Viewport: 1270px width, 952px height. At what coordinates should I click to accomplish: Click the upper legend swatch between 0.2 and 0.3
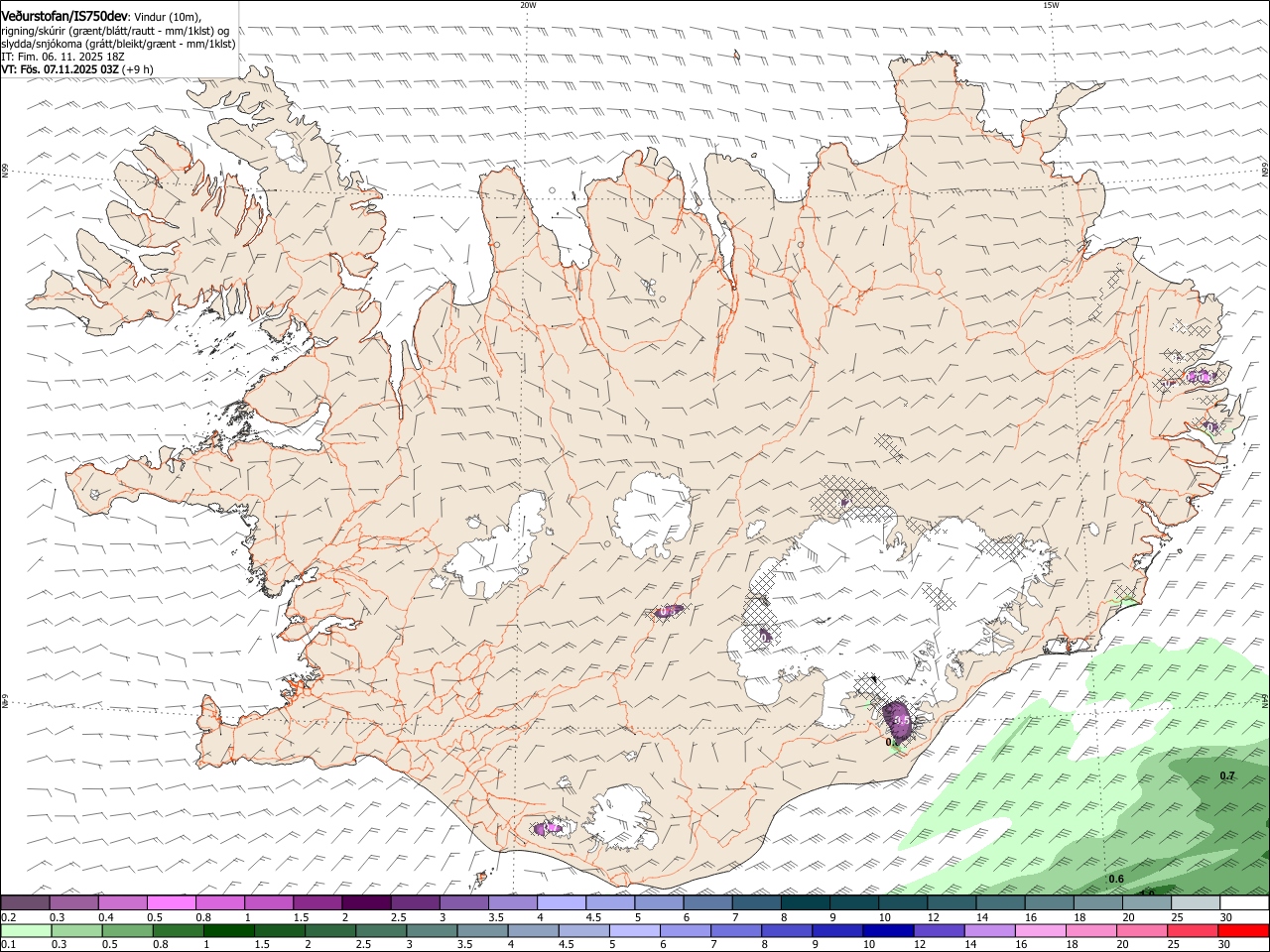(x=26, y=903)
